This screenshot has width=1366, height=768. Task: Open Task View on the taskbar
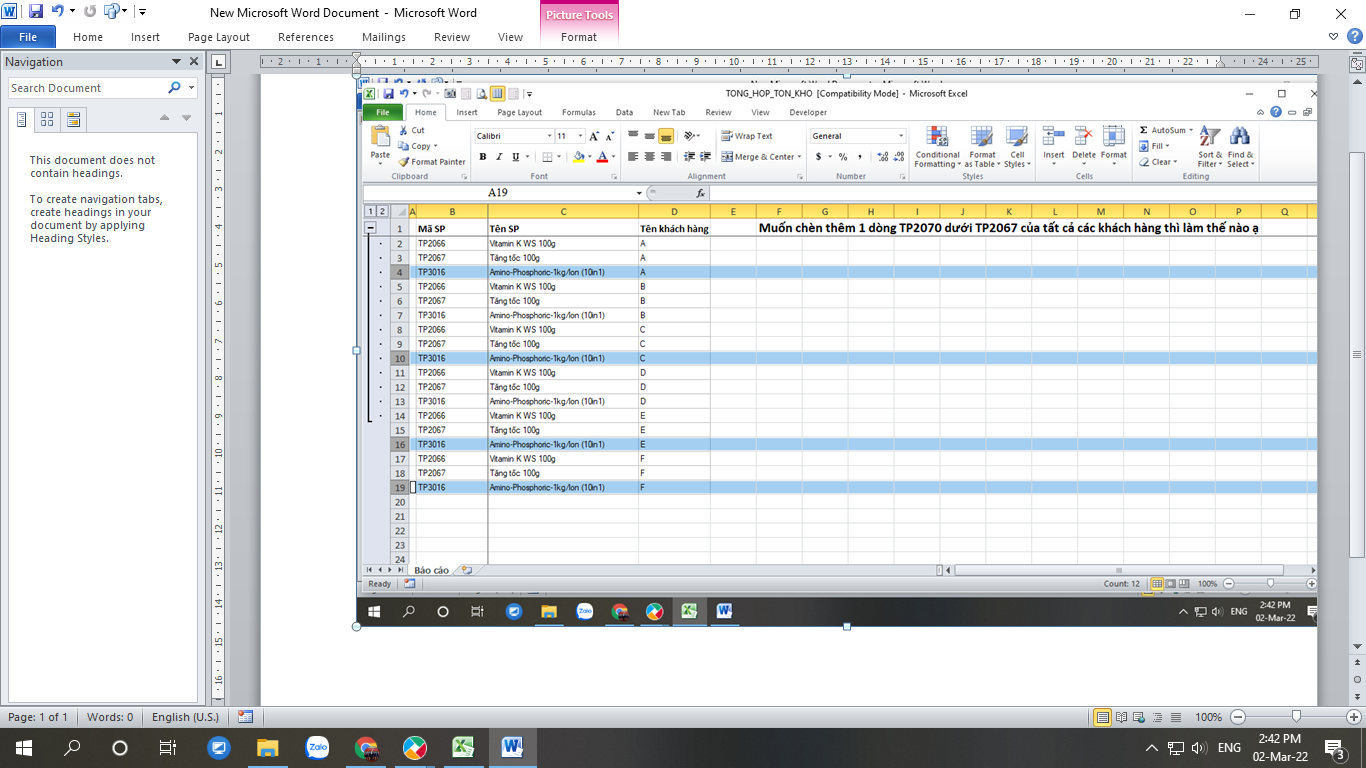[x=168, y=748]
